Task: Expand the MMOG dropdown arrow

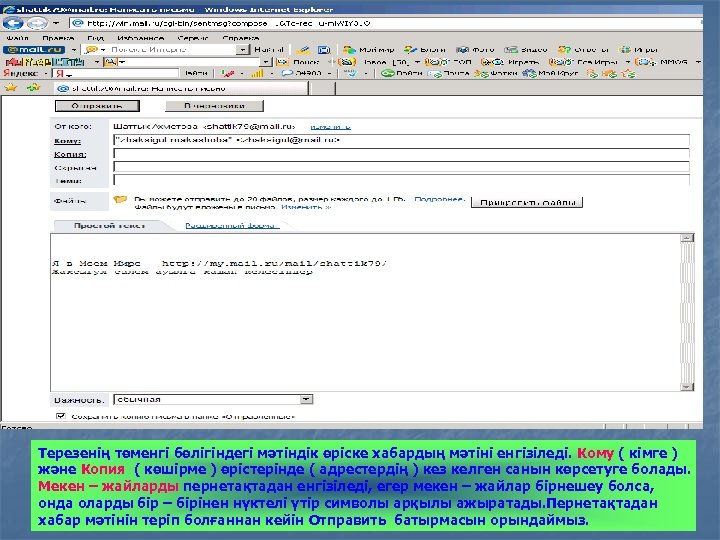Action: (x=698, y=62)
